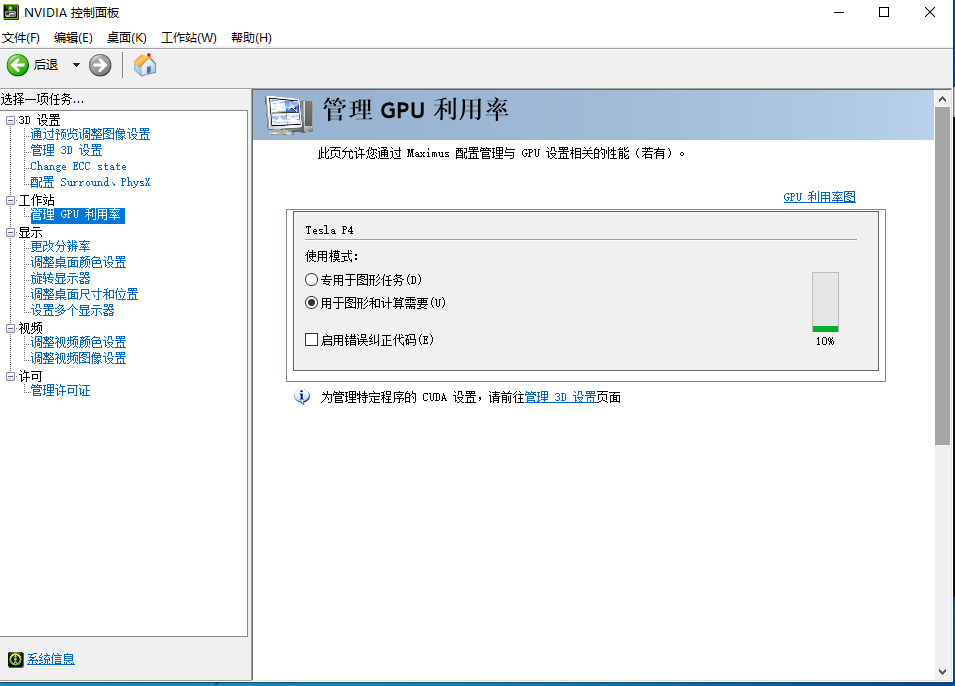Open 设置多个显示器 task
Screen dimensions: 955x686
pos(72,310)
